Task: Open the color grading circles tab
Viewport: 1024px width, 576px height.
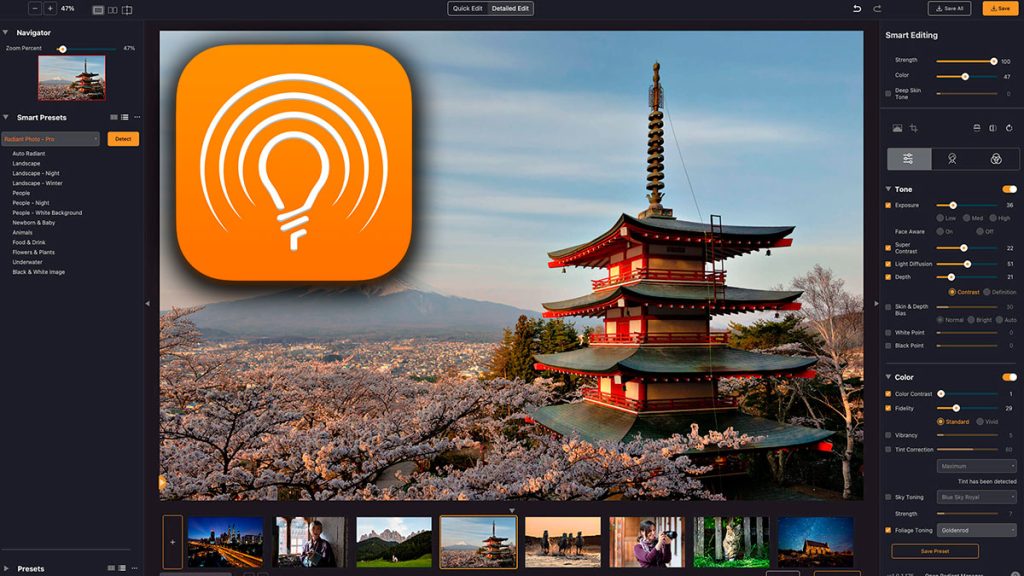Action: (996, 159)
